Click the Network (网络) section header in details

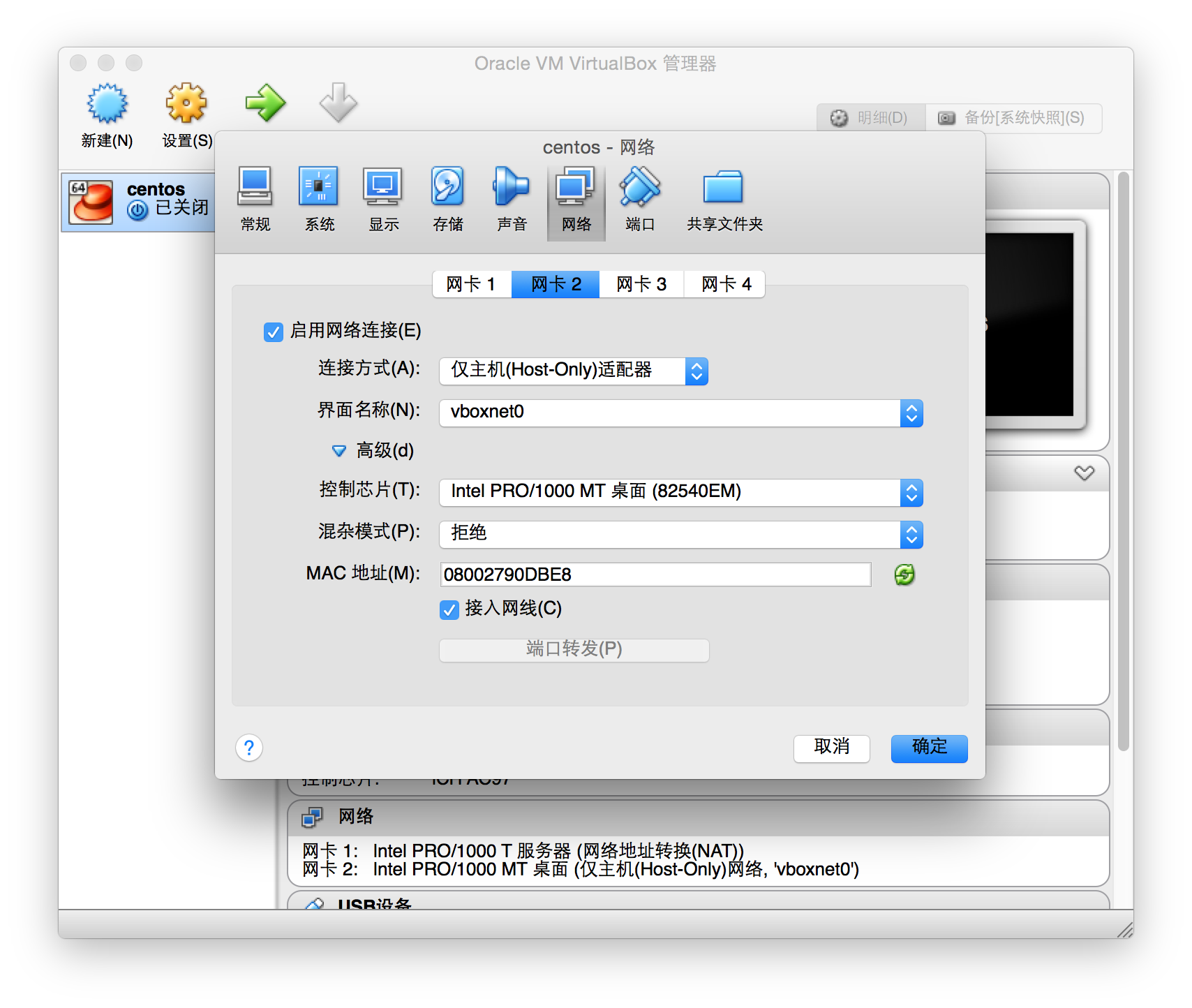pyautogui.click(x=698, y=817)
